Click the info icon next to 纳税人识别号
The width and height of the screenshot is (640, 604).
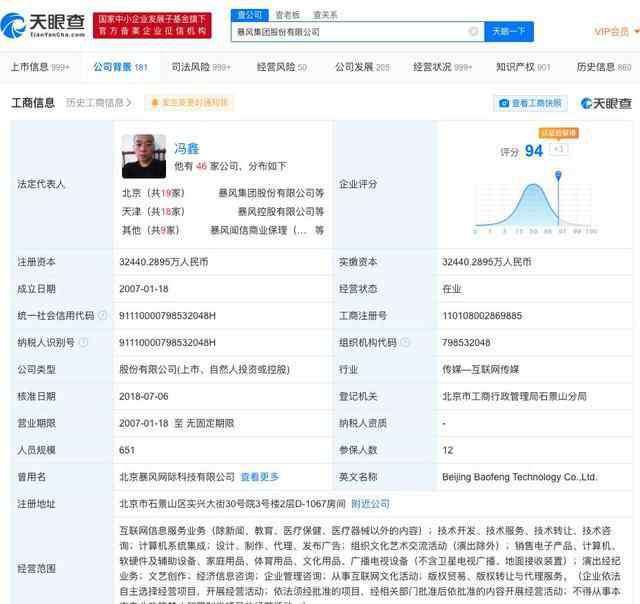click(x=83, y=342)
